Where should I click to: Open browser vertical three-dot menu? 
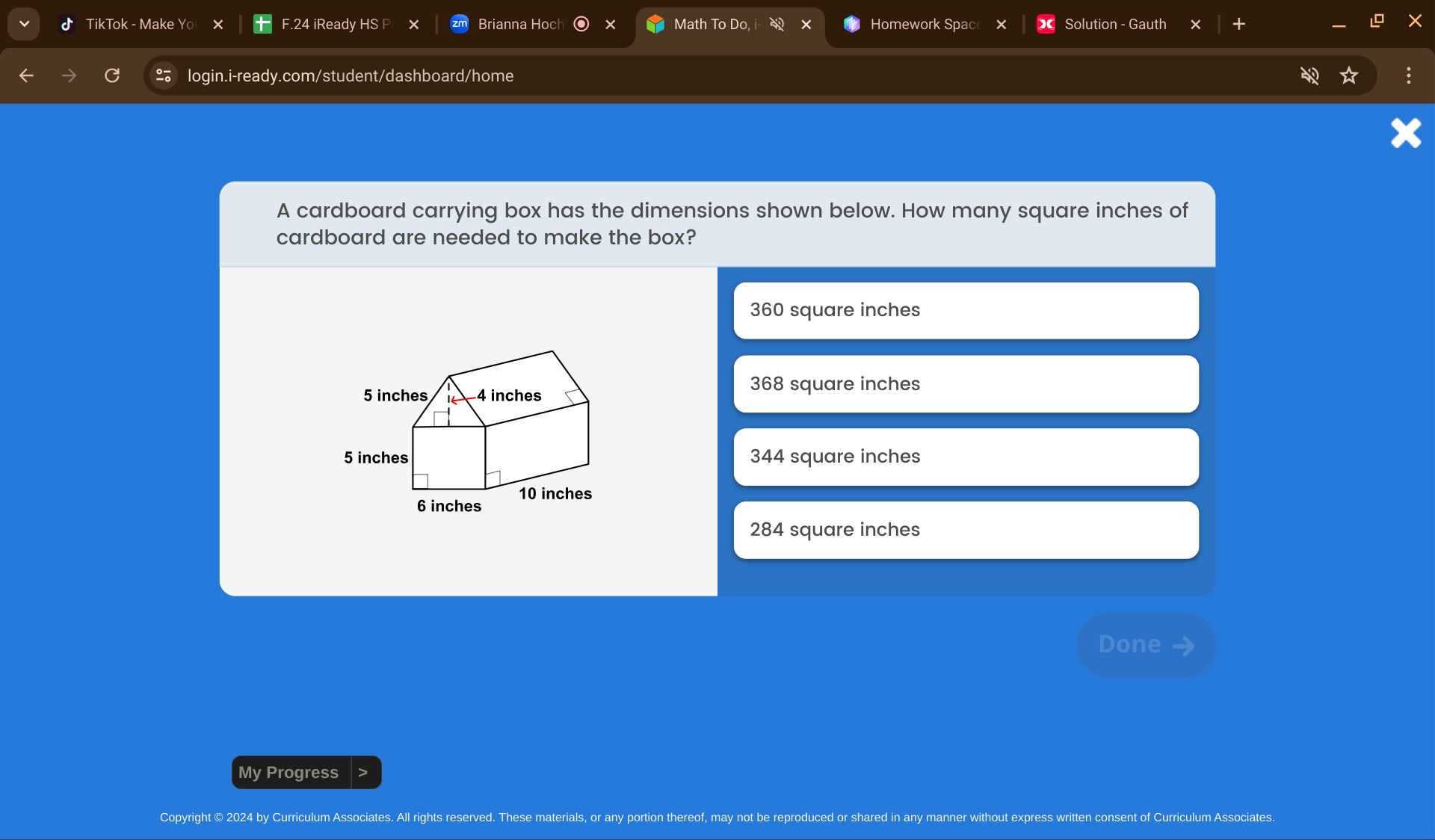coord(1408,76)
